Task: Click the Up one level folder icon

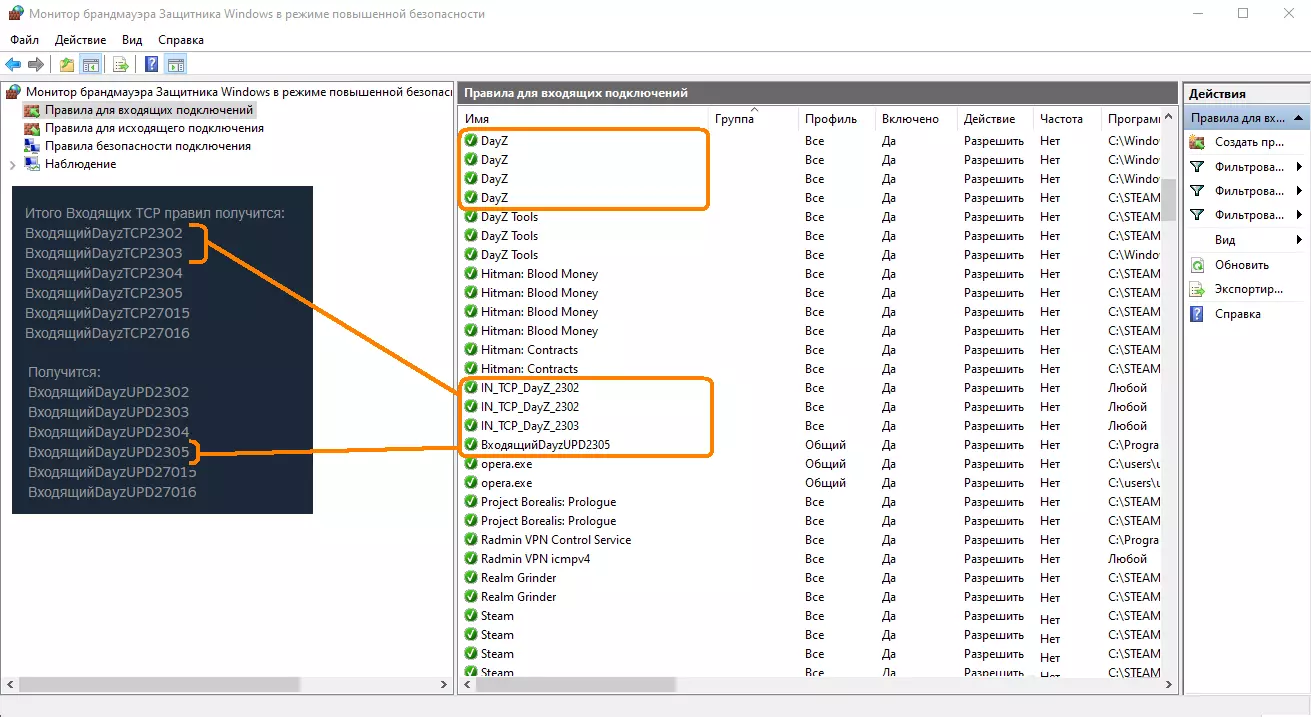Action: pos(67,65)
